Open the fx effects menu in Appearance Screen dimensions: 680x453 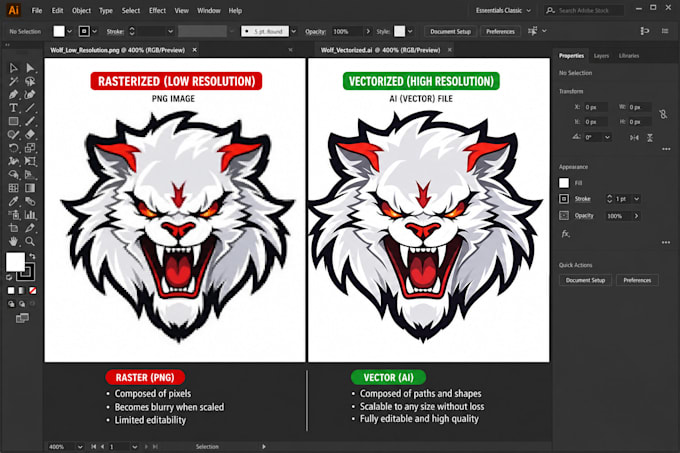565,234
